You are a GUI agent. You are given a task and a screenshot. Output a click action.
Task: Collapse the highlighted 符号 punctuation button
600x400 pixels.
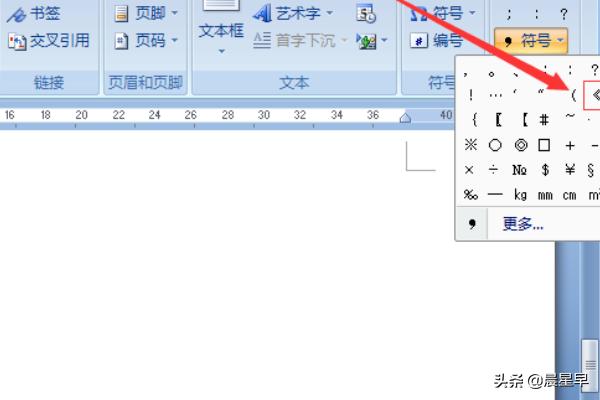coord(531,41)
